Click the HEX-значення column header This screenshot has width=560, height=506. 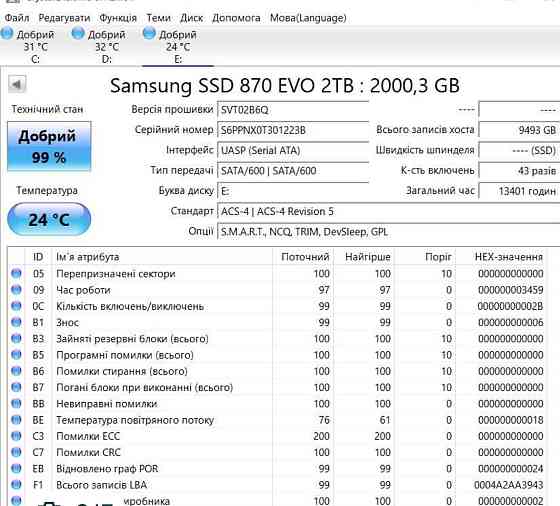pos(501,257)
